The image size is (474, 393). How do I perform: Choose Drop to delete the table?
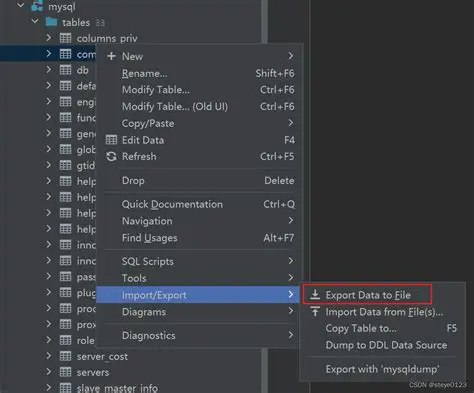[x=199, y=181]
